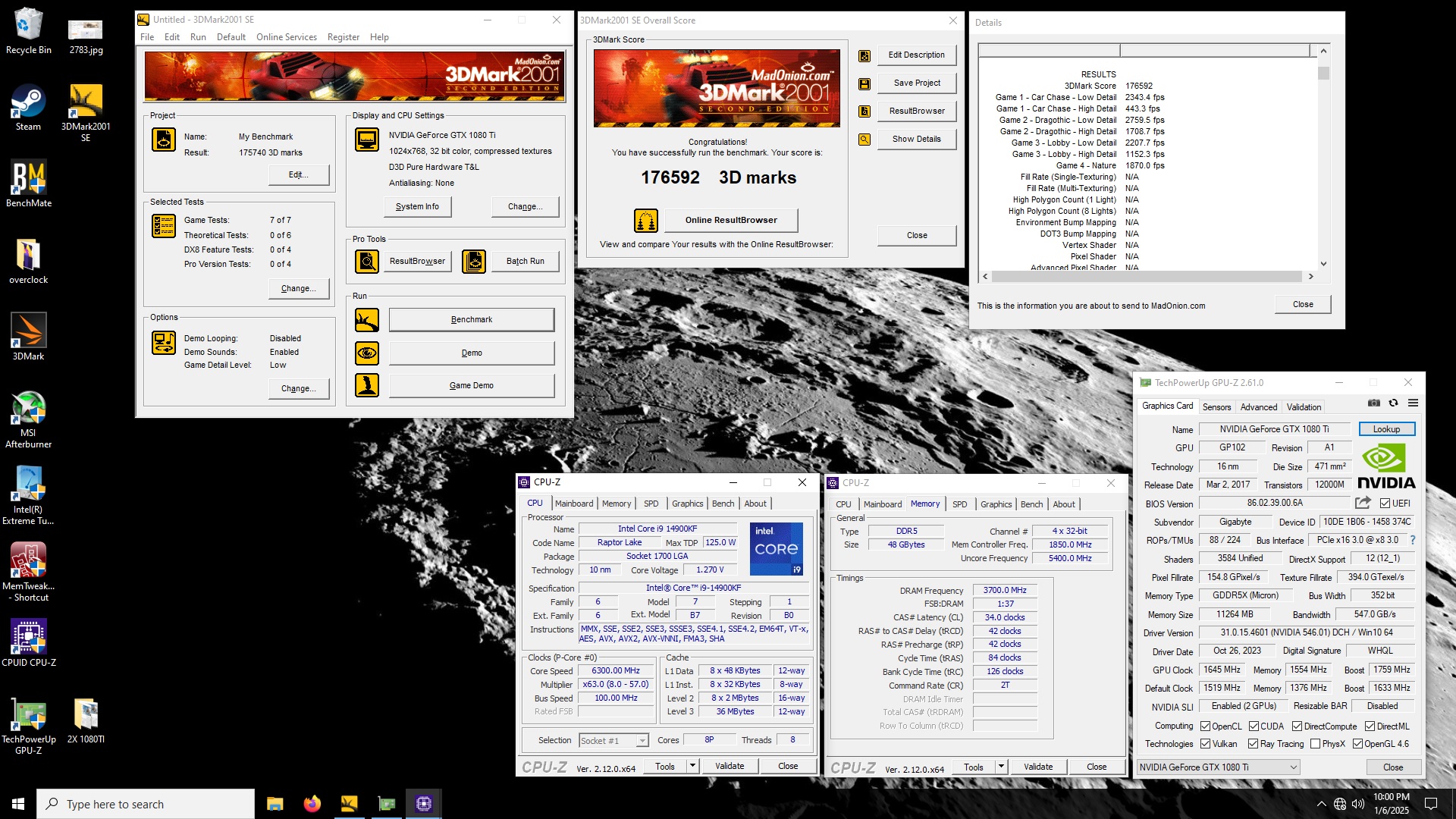
Task: Launch CPUID CPU-Z desktop shortcut
Action: [28, 643]
